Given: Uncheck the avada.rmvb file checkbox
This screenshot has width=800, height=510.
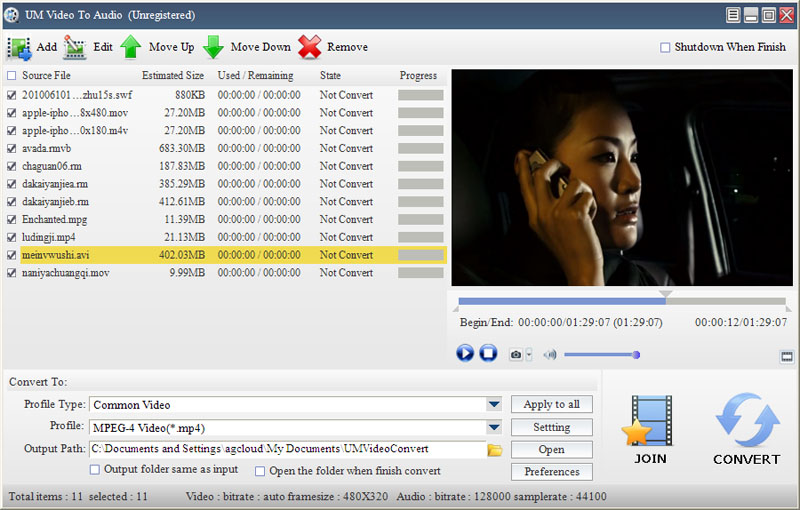Looking at the screenshot, I should (x=12, y=149).
